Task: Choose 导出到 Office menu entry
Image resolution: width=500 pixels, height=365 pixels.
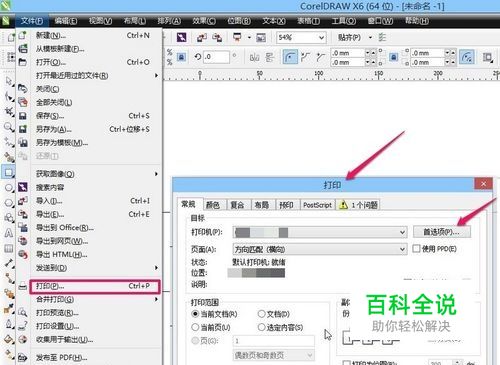Action: (90, 228)
